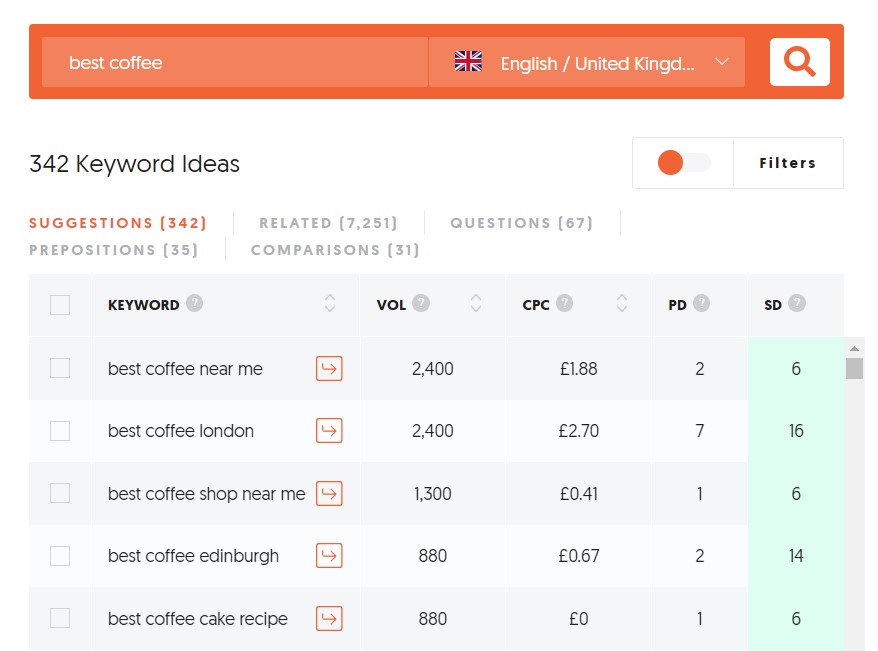Click the 'best coffee london' keyword

pos(181,431)
